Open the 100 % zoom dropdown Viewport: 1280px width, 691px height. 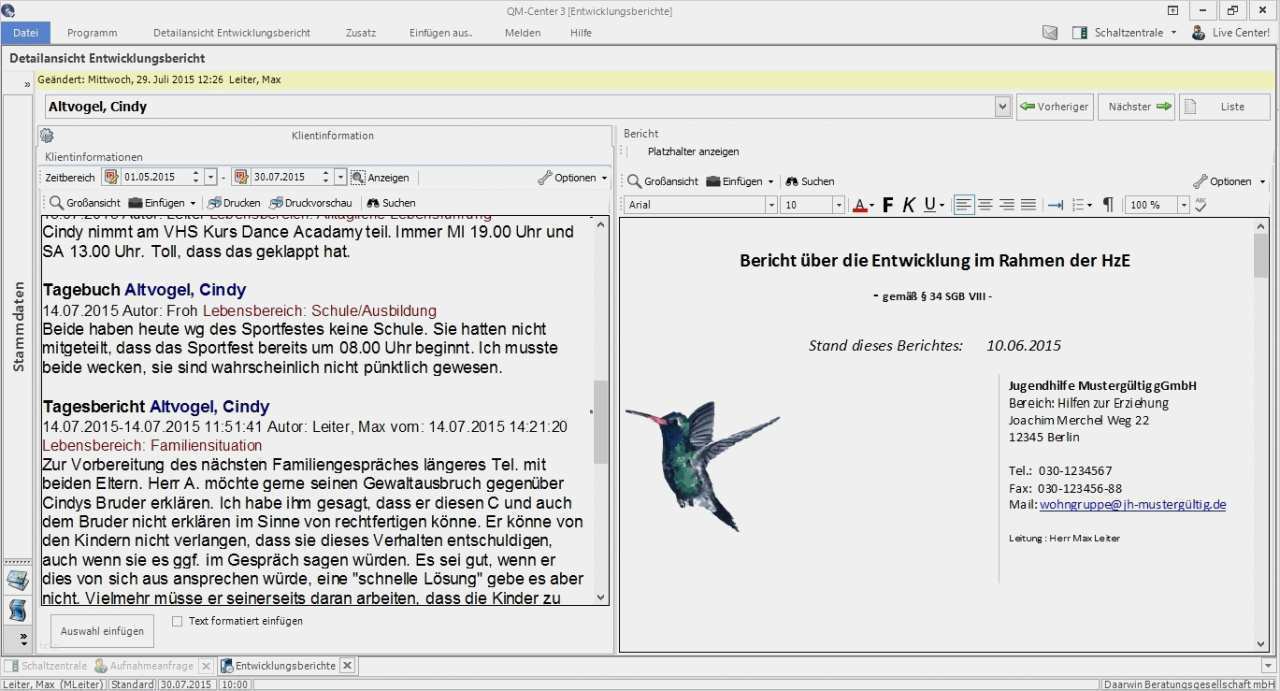(x=1183, y=205)
